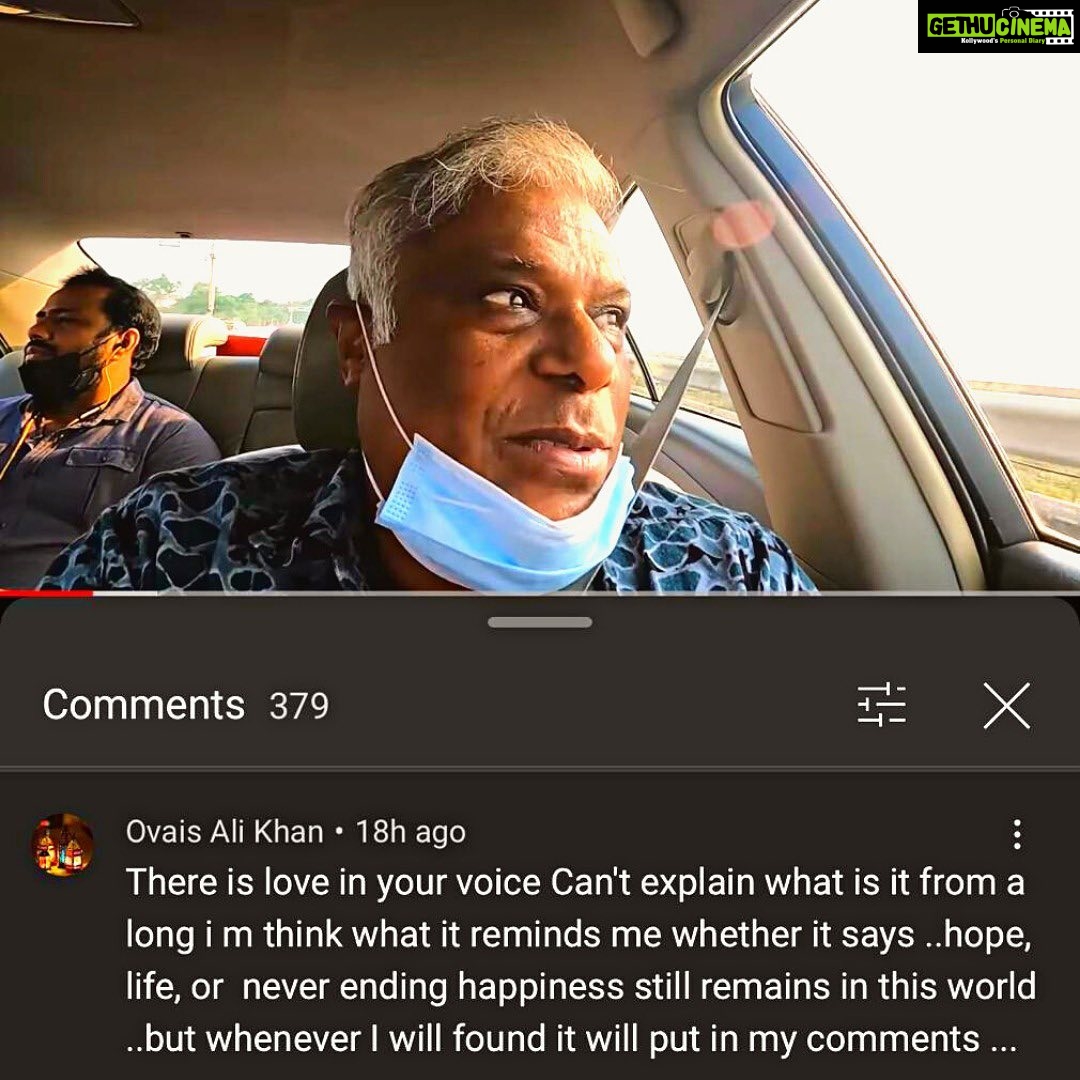Click the "18h ago" comment timestamp
Image resolution: width=1080 pixels, height=1080 pixels.
click(x=411, y=832)
